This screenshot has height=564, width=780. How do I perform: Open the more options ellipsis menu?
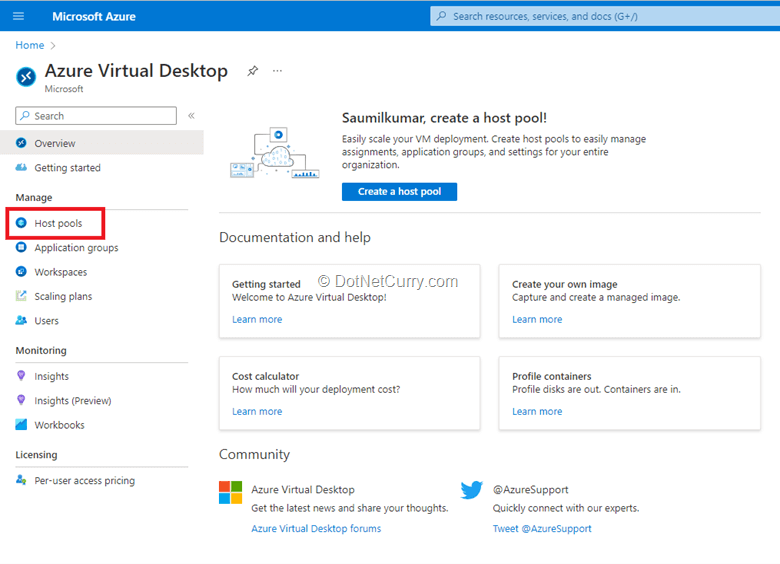tap(278, 71)
